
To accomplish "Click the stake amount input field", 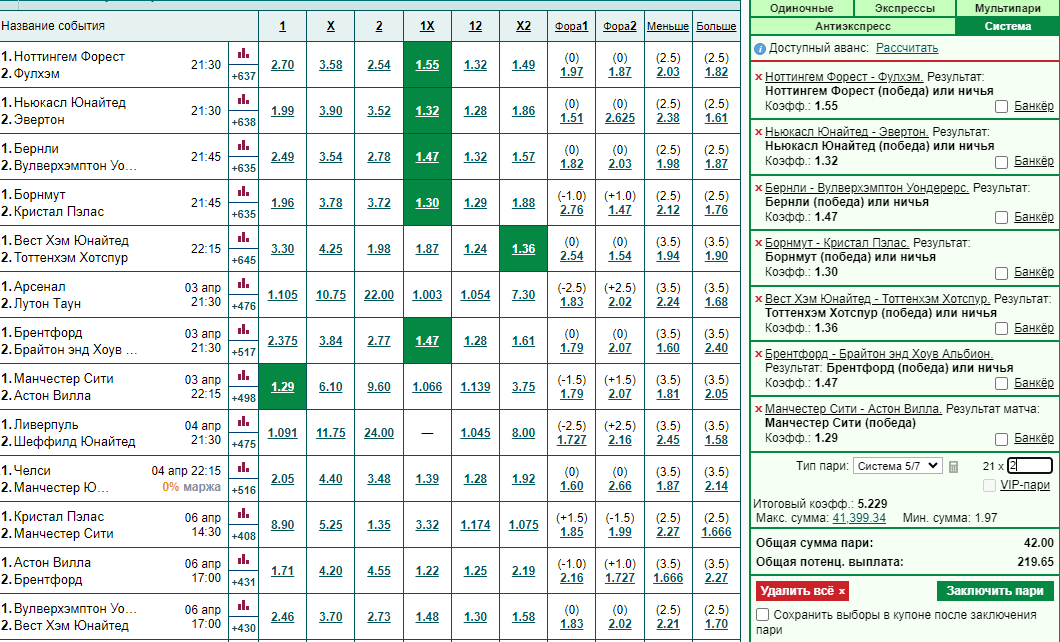I will (x=1030, y=466).
